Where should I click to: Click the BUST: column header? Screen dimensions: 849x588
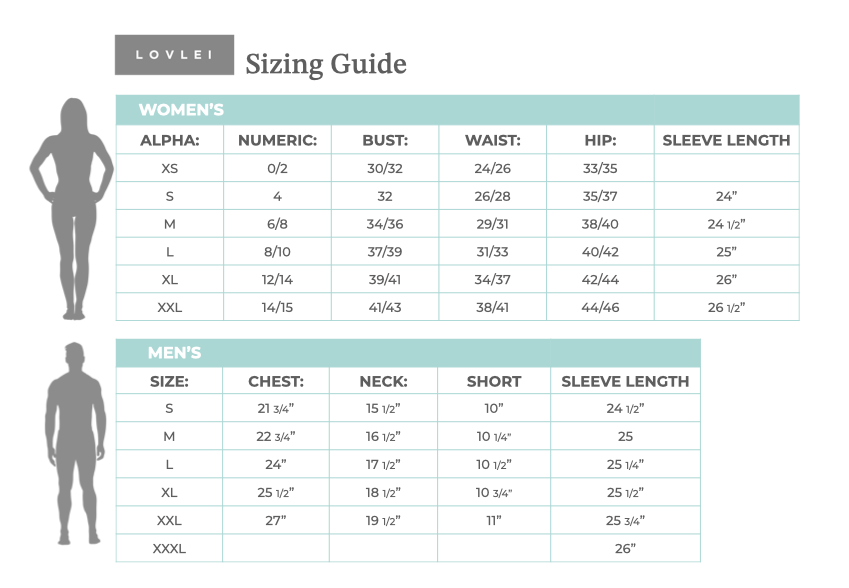click(385, 141)
